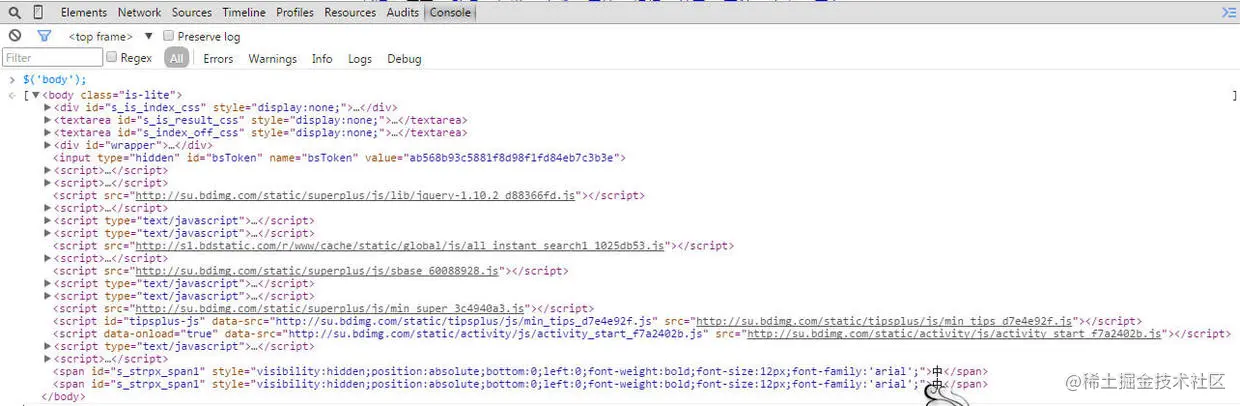Open the activity_start src link
The height and width of the screenshot is (406, 1240).
pyautogui.click(x=955, y=333)
